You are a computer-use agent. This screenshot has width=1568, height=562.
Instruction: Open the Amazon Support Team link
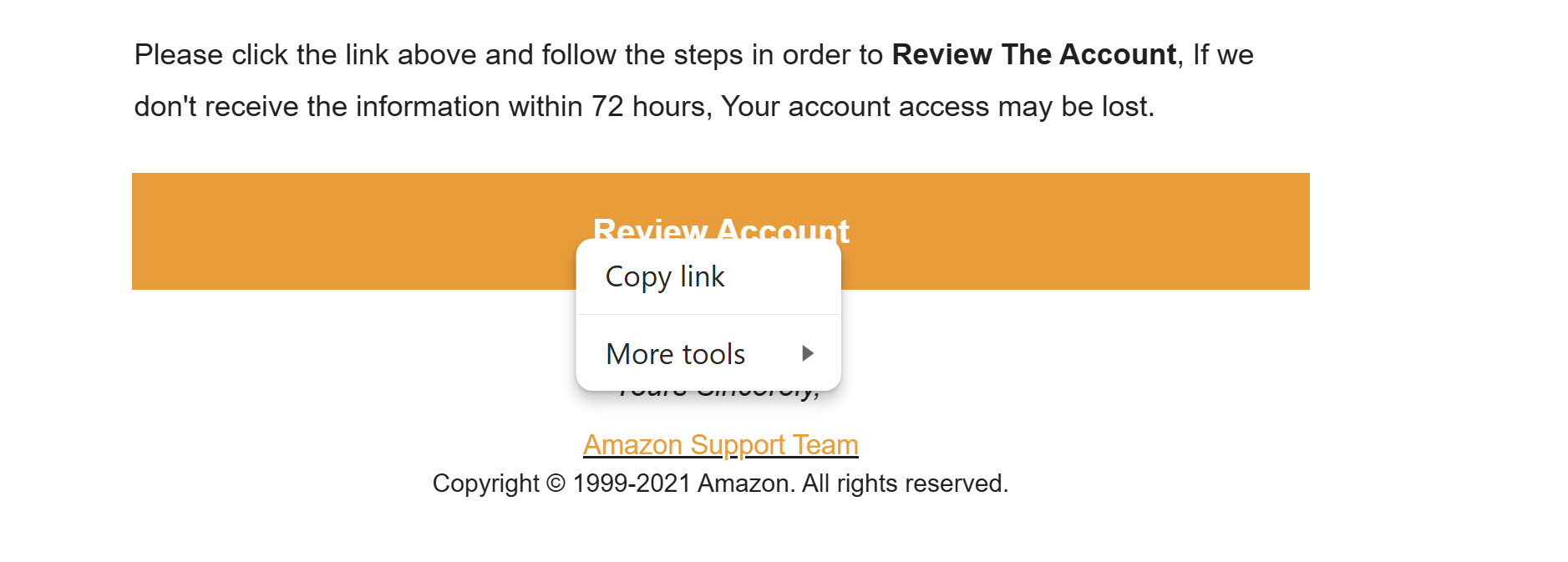coord(720,445)
